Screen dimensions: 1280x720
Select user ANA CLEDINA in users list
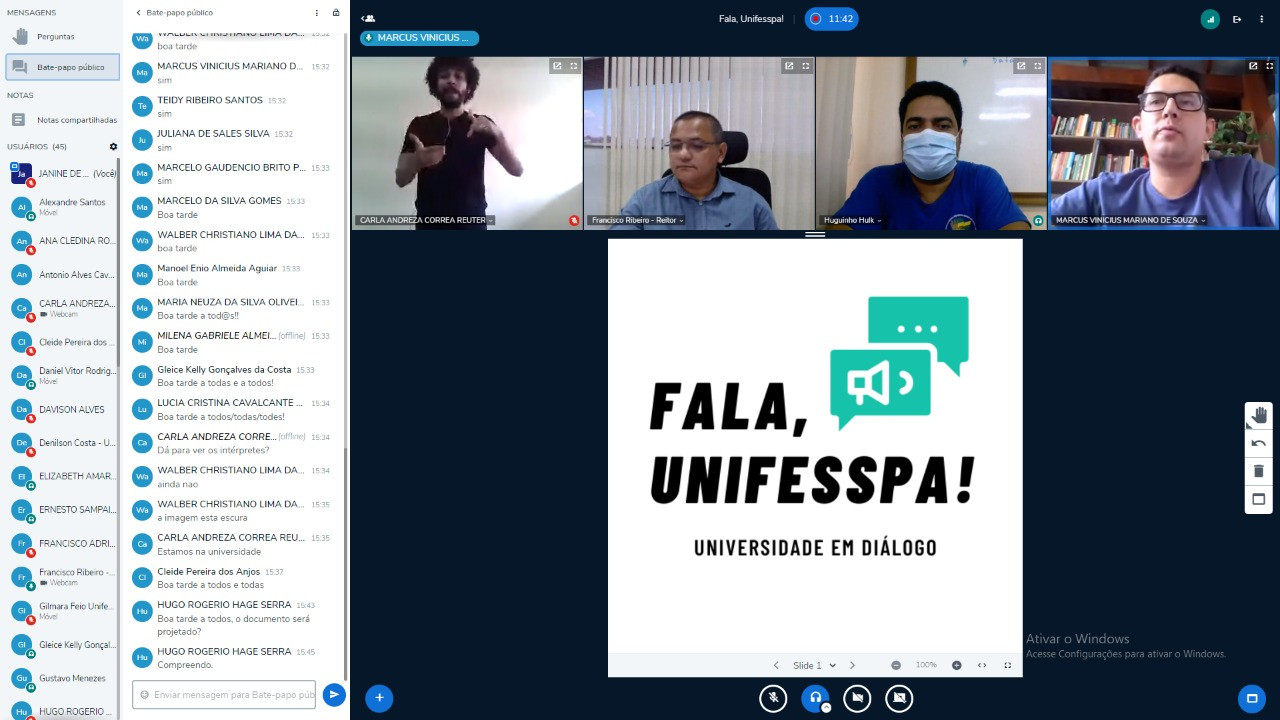point(62,241)
